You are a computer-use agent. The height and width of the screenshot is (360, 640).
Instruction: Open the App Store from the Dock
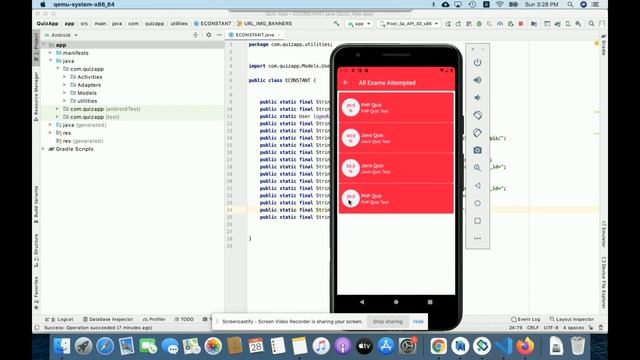[x=385, y=346]
